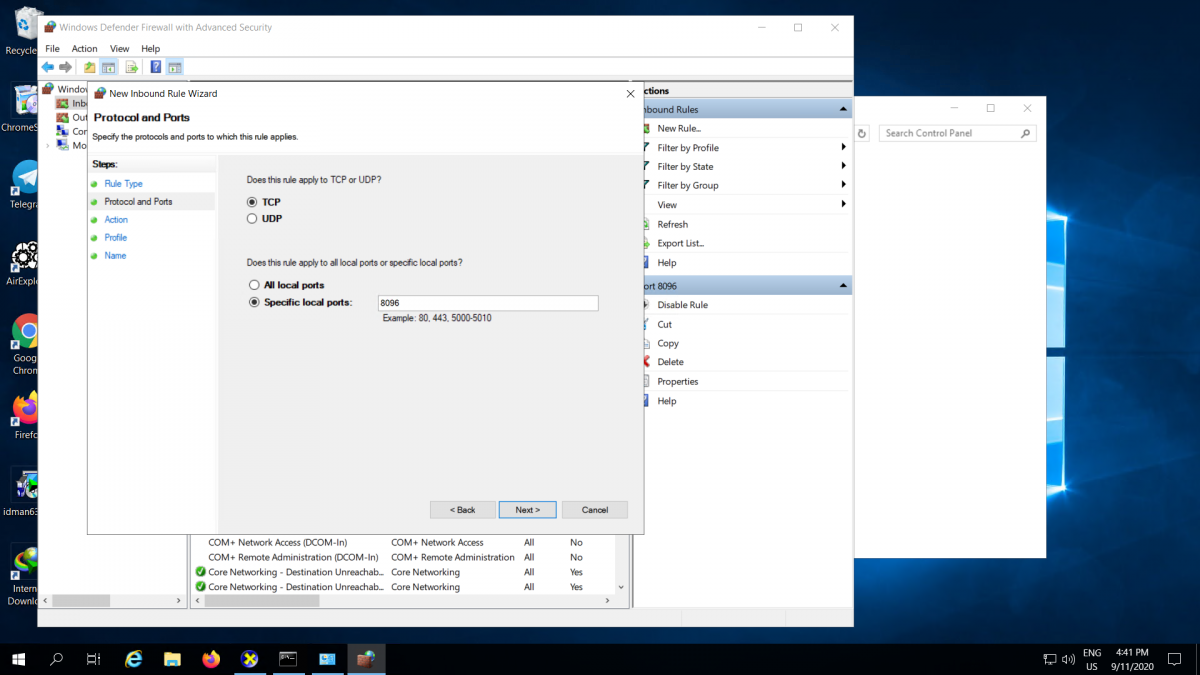Open Firefox from the taskbar

point(211,659)
